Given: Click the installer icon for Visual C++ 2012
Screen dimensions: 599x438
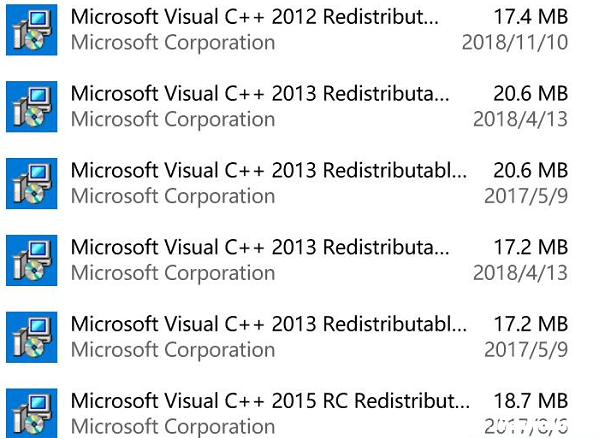Looking at the screenshot, I should pos(32,30).
